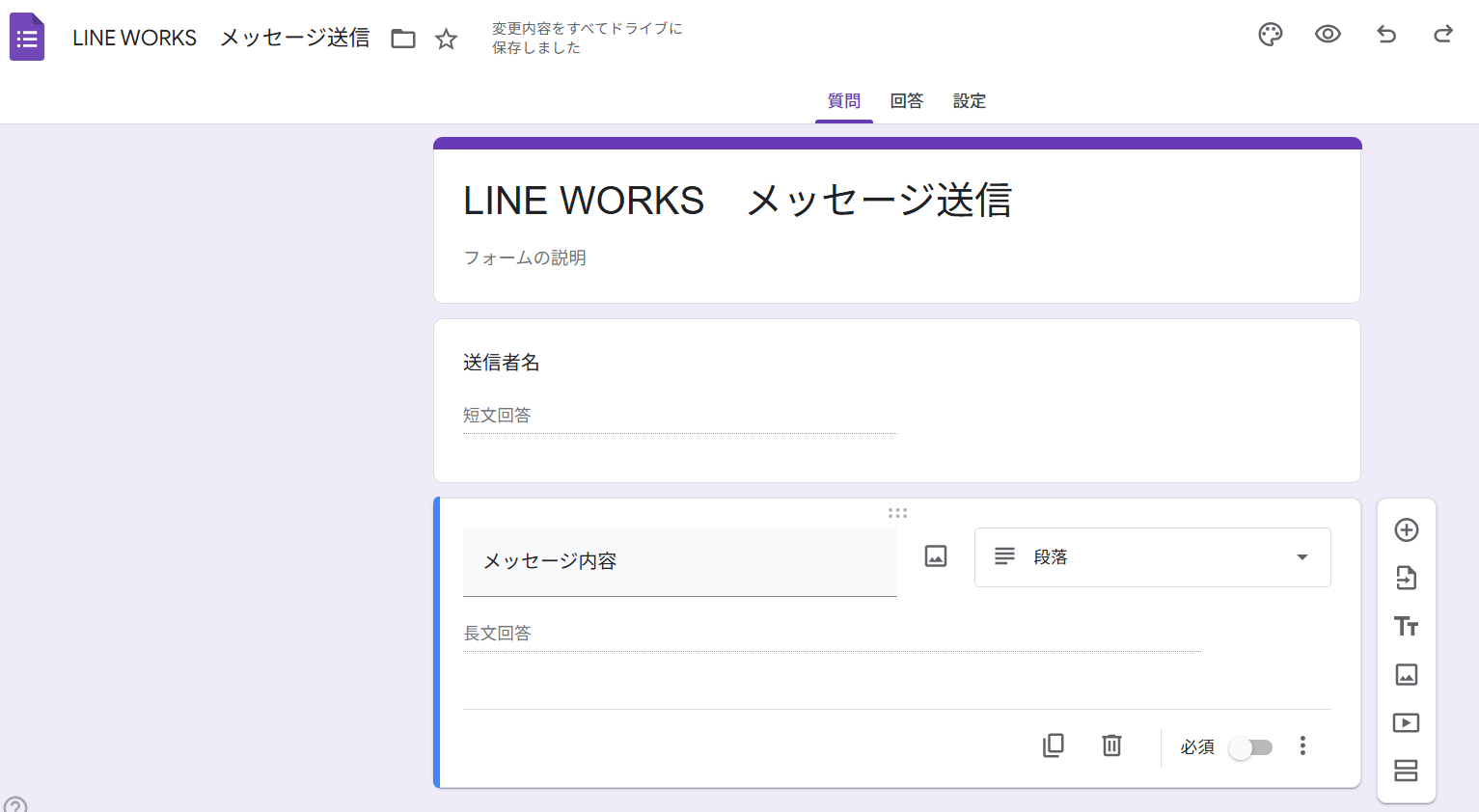Open the Google Forms home icon
This screenshot has width=1479, height=812.
pyautogui.click(x=27, y=38)
